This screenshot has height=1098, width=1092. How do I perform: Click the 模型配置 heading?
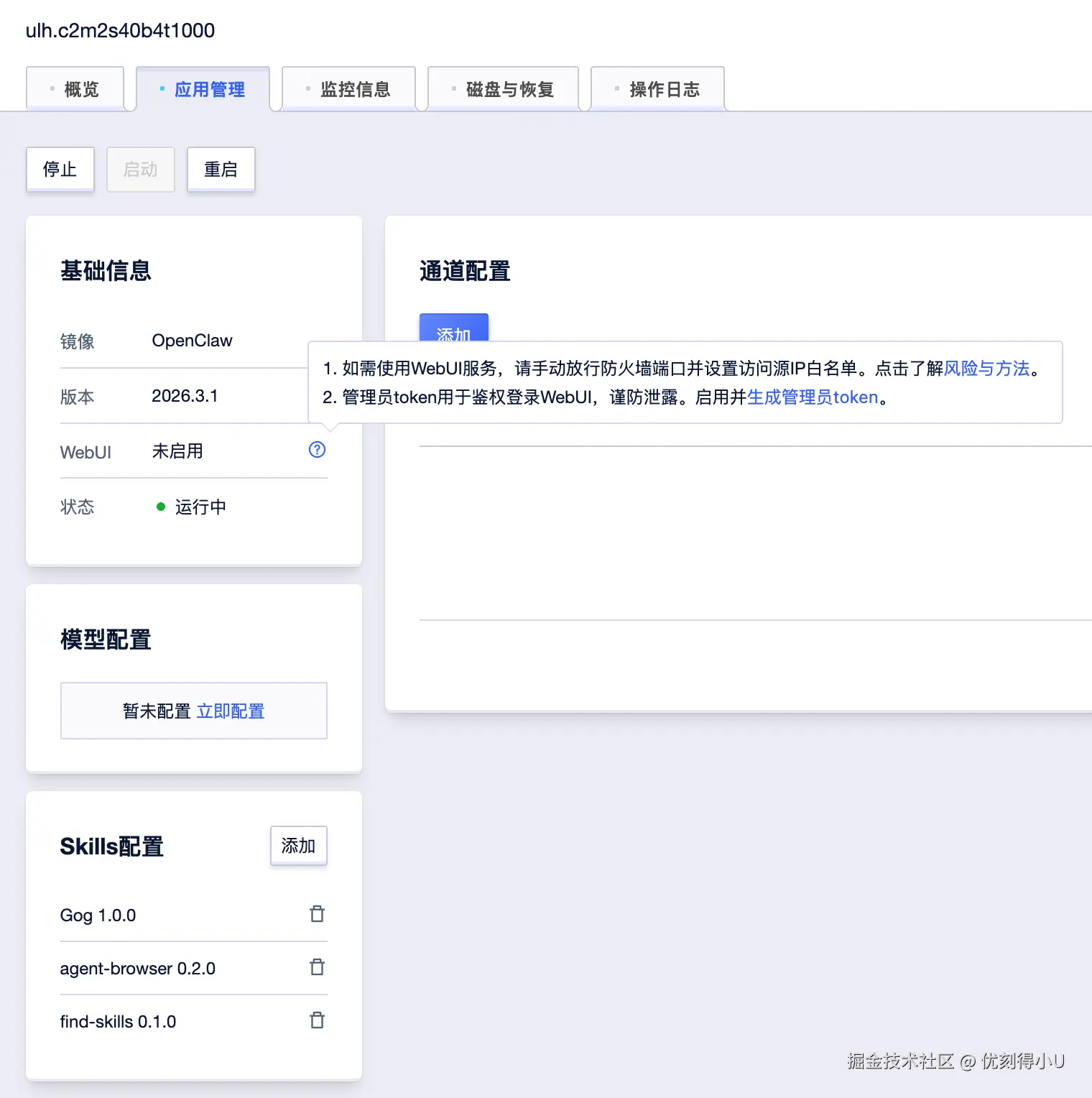(x=106, y=640)
